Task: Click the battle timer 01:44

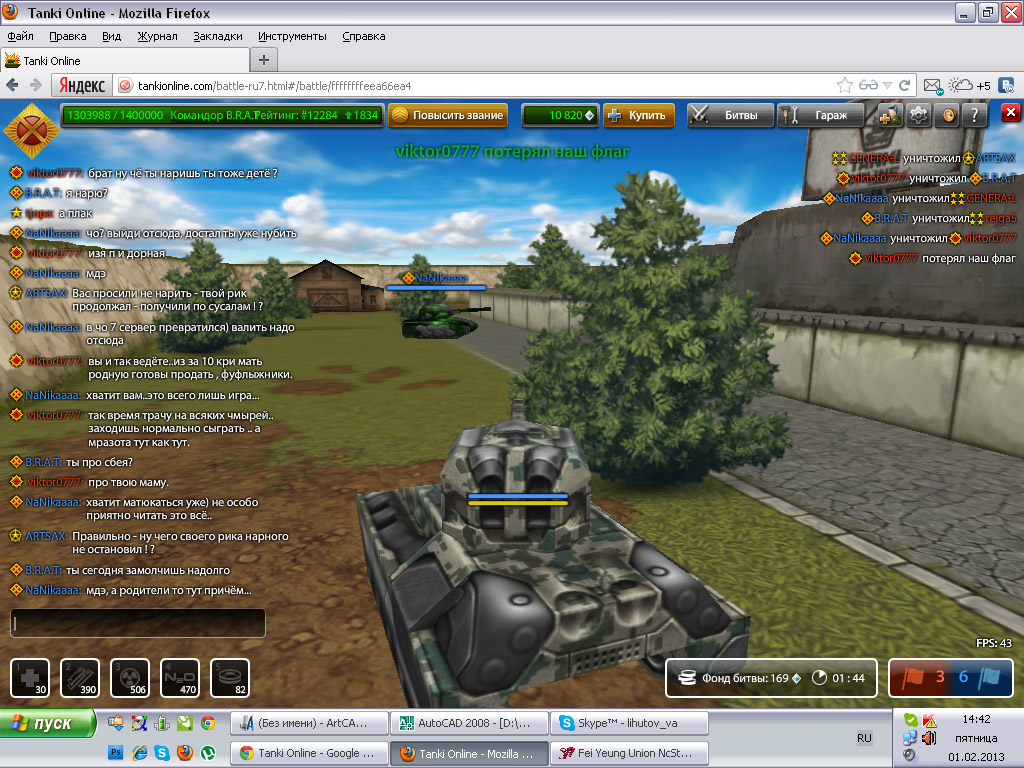Action: 839,678
